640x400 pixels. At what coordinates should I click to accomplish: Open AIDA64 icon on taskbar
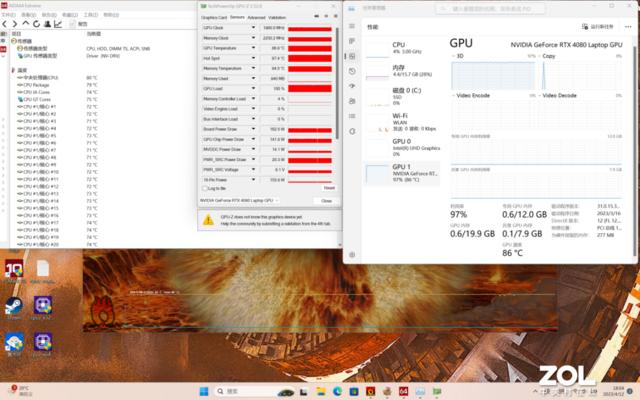pos(403,391)
